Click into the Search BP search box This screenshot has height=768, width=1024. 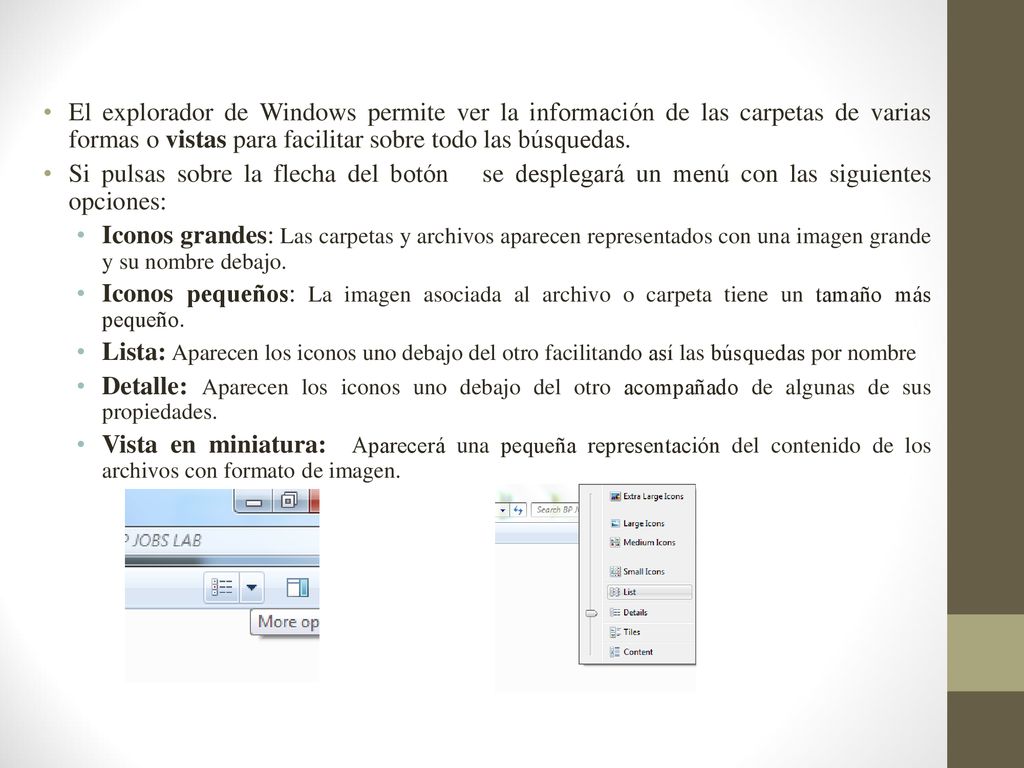(x=555, y=509)
